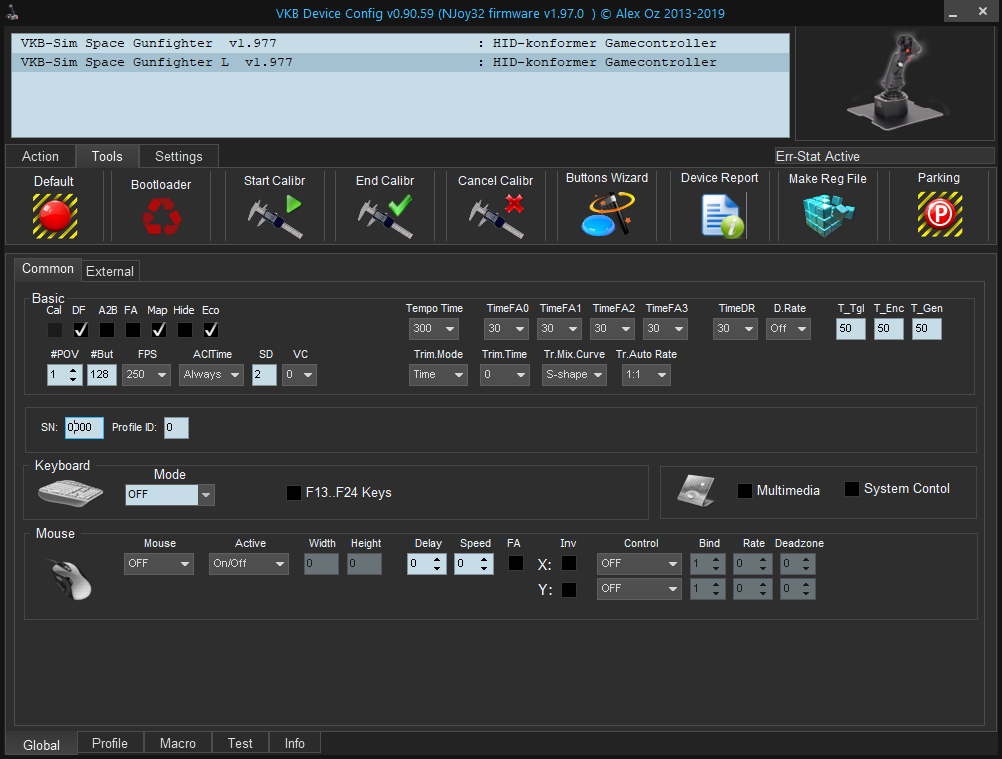Switch to the Action tab
Image resolution: width=1002 pixels, height=759 pixels.
[40, 157]
